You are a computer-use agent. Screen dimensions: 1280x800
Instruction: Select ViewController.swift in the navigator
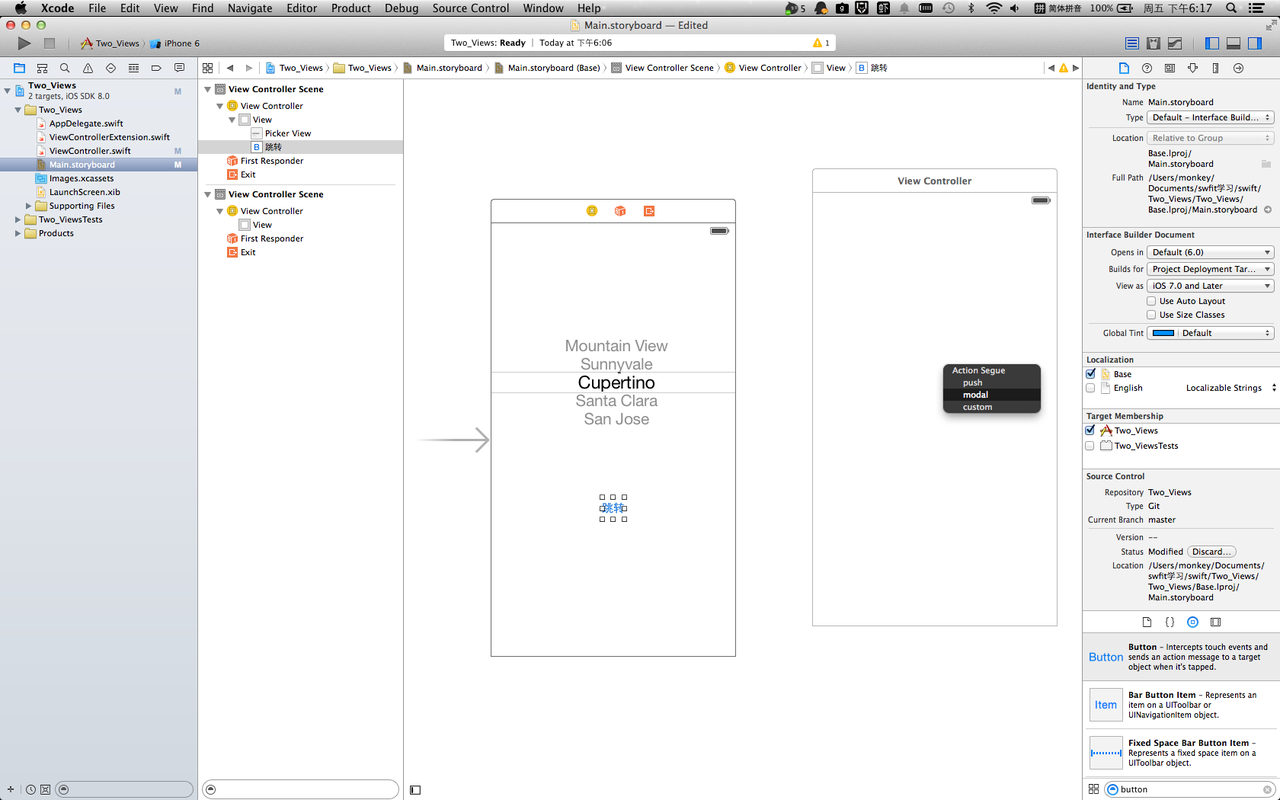(x=90, y=151)
